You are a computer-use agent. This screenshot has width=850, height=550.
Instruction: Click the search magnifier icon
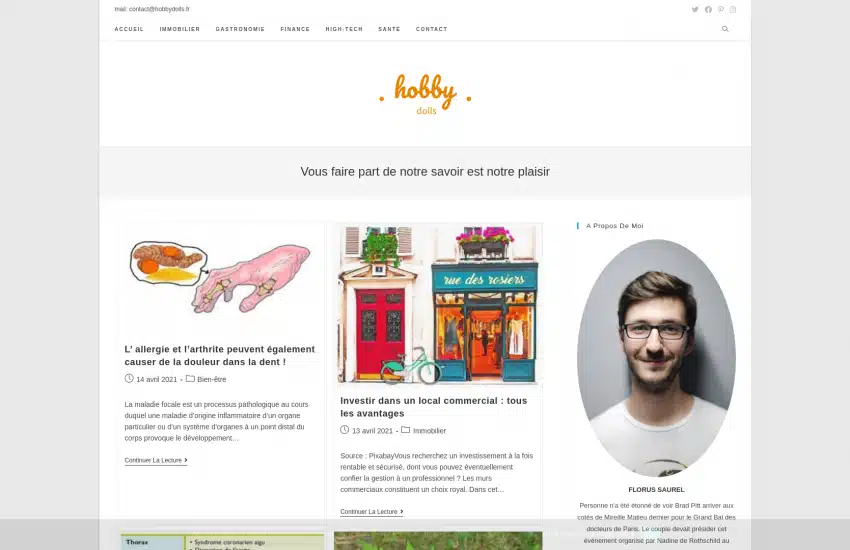coord(725,29)
